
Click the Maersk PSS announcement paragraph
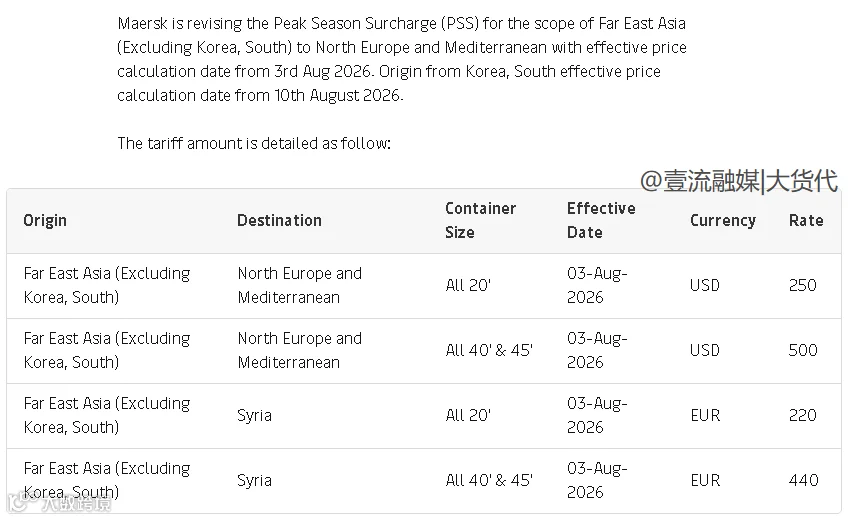tap(402, 59)
